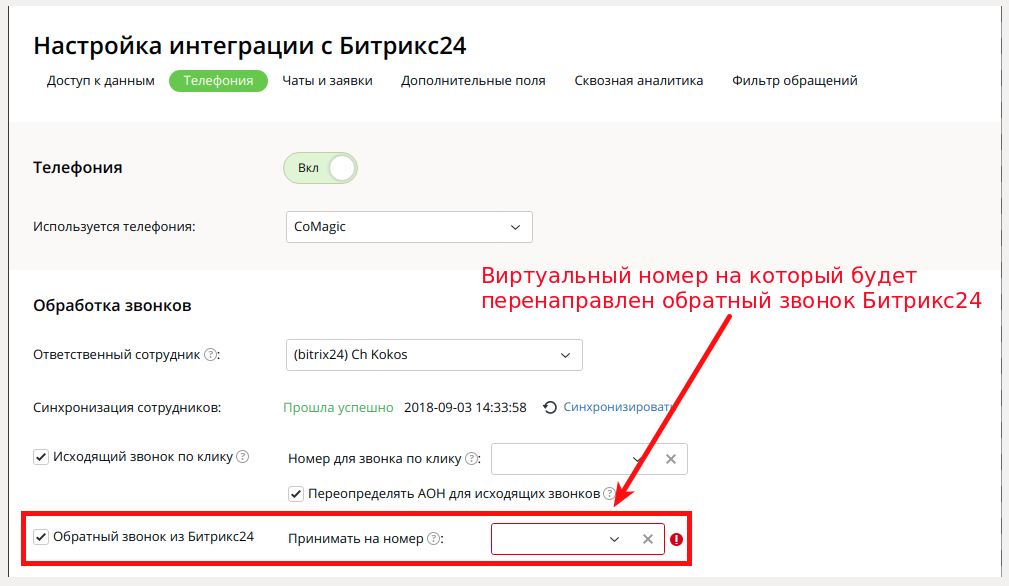Viewport: 1009px width, 586px height.
Task: Click the 'Синхронизировать' link
Action: click(x=618, y=407)
